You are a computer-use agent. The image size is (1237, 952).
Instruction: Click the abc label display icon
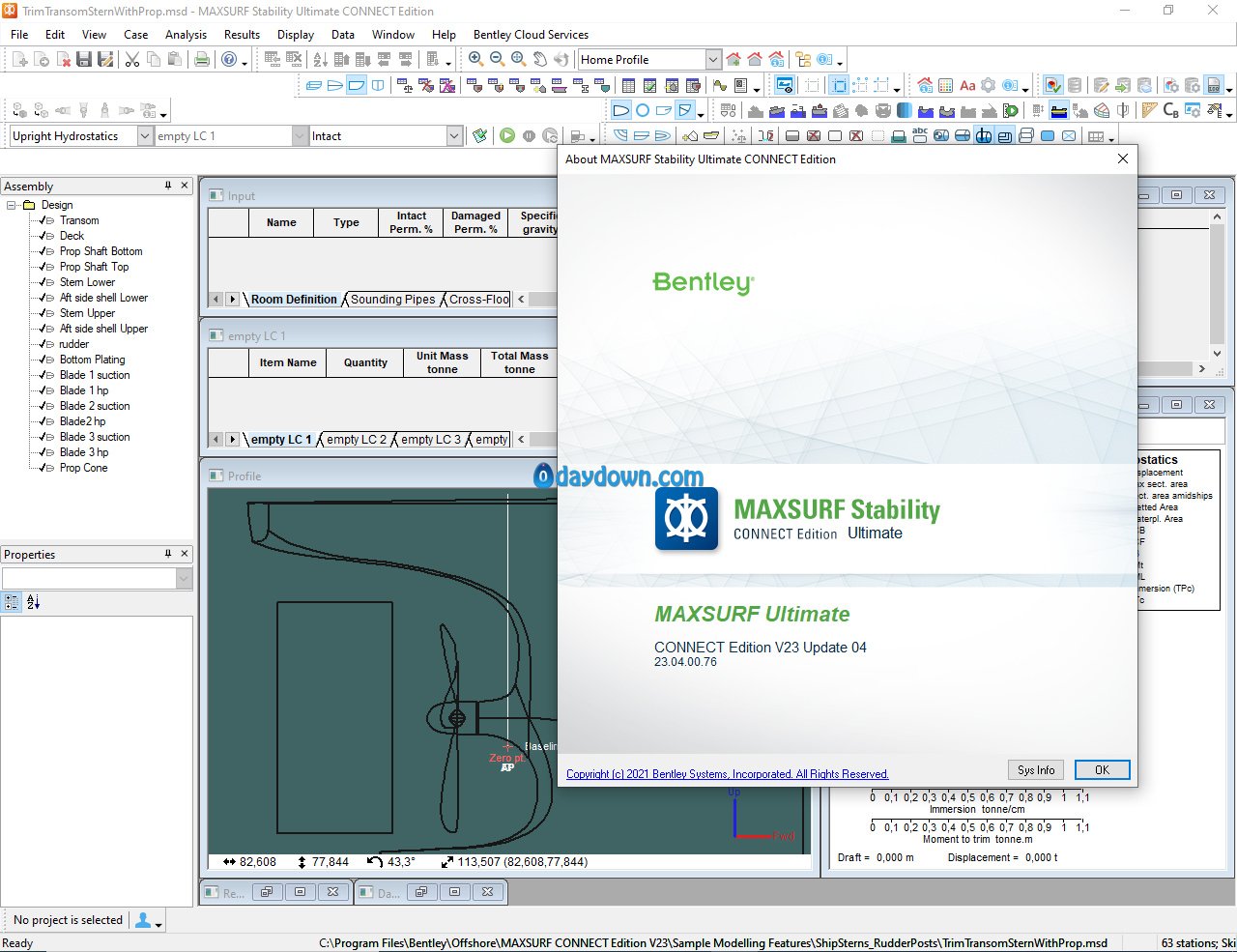[919, 135]
